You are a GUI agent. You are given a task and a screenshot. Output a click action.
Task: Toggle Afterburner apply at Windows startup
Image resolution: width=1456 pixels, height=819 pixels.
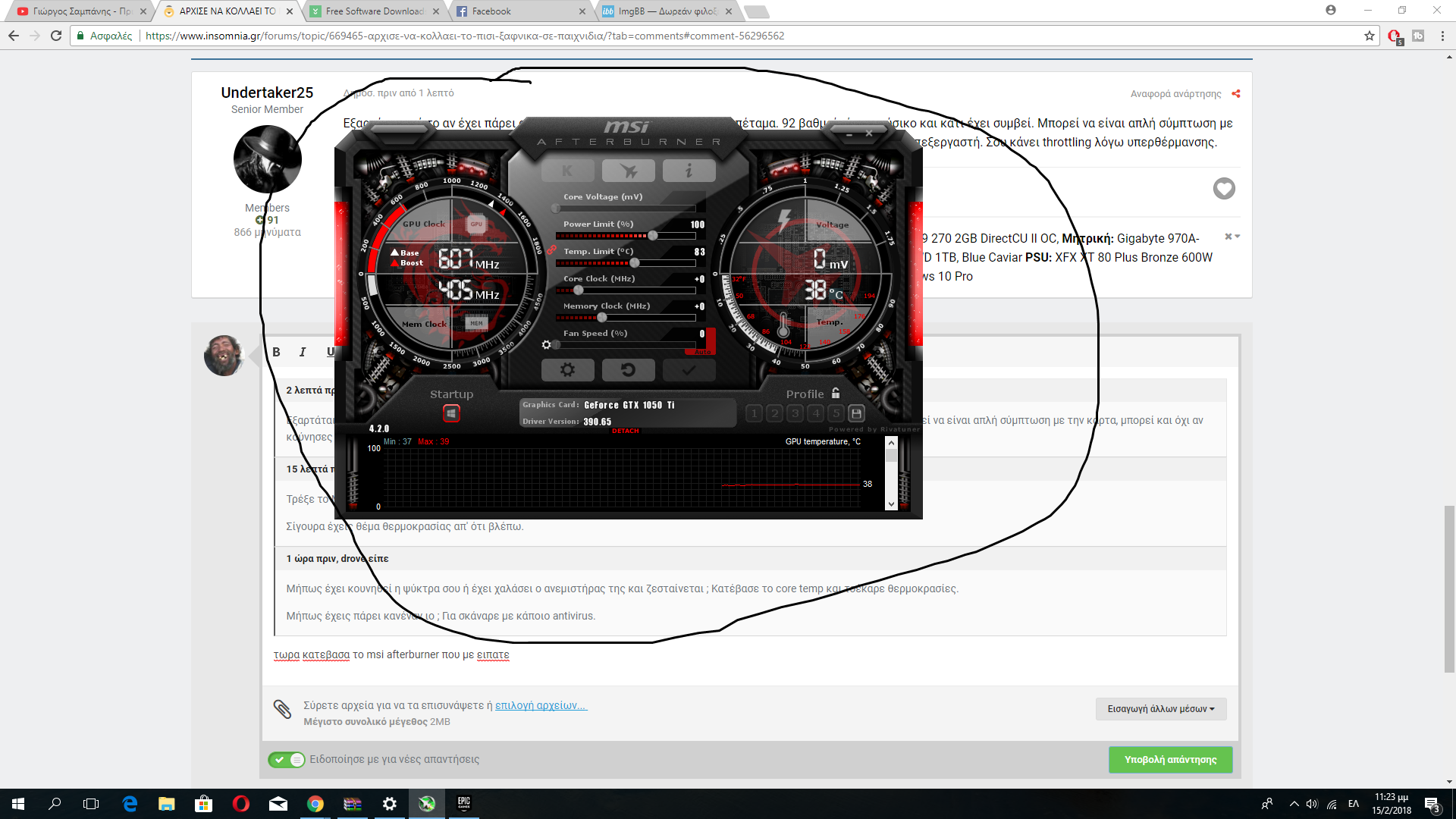451,413
